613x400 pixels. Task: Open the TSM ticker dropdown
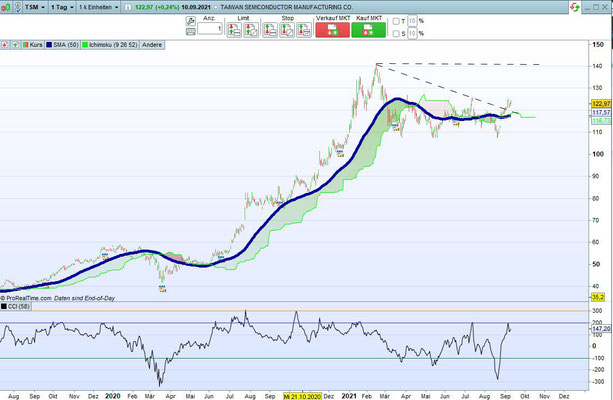point(35,7)
